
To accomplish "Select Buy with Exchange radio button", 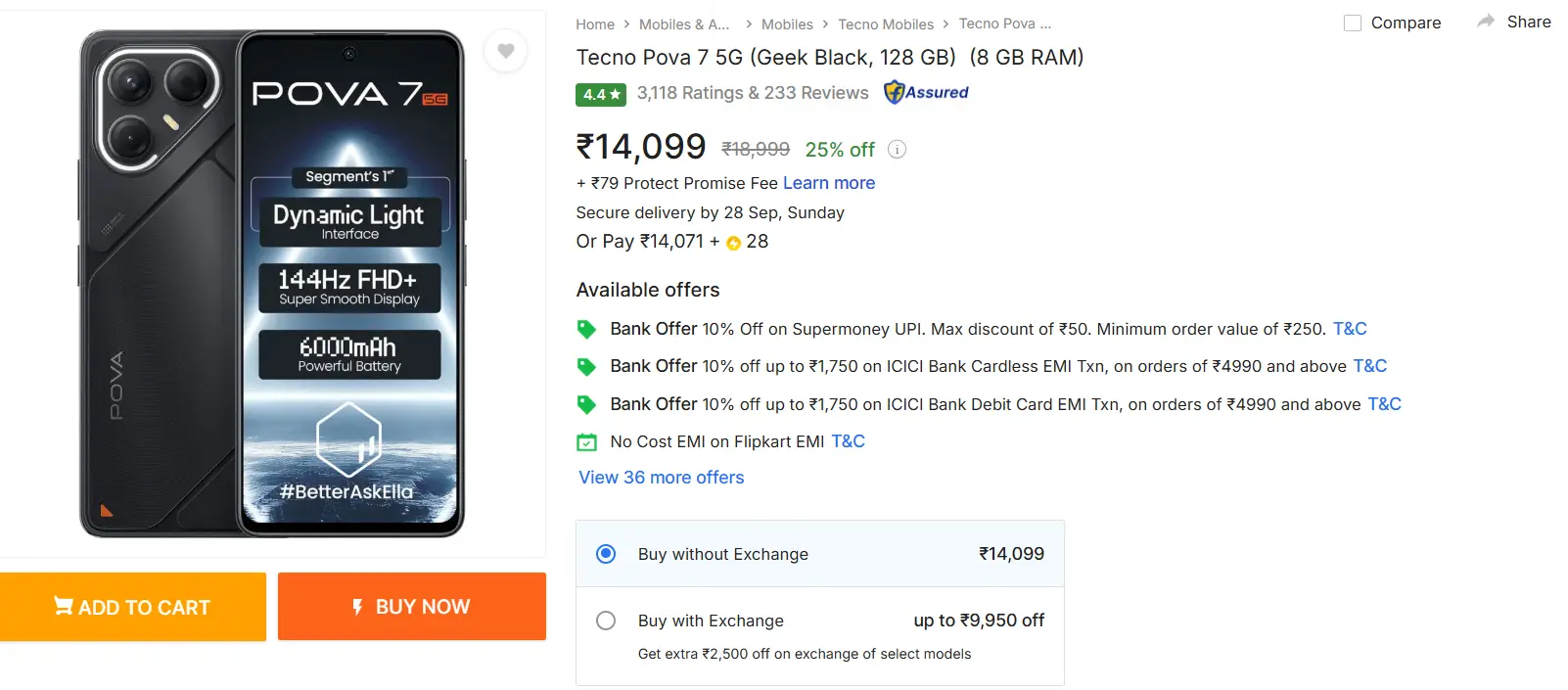I will [x=606, y=621].
